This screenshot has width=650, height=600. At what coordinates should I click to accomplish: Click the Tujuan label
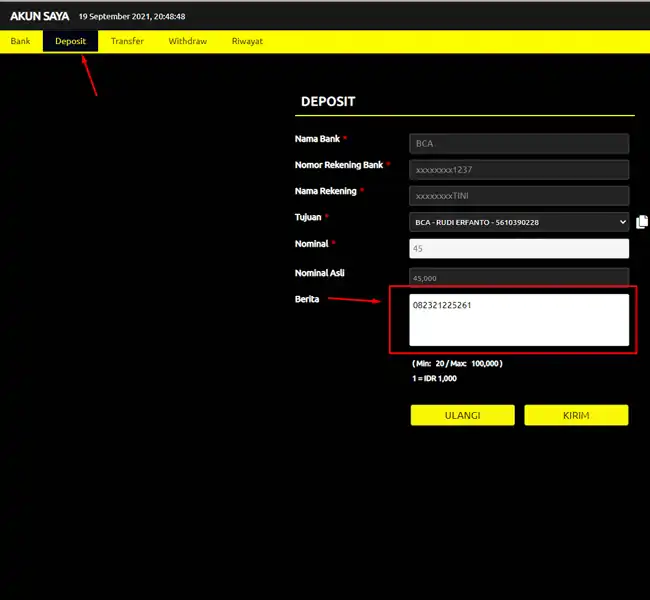308,217
